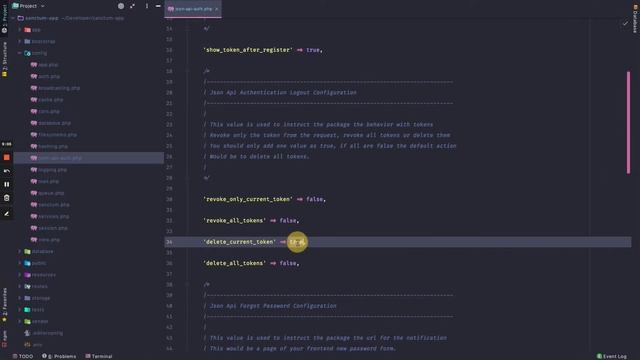Viewport: 640px width, 360px height.
Task: Open the Database tool window tab
Action: 635,18
